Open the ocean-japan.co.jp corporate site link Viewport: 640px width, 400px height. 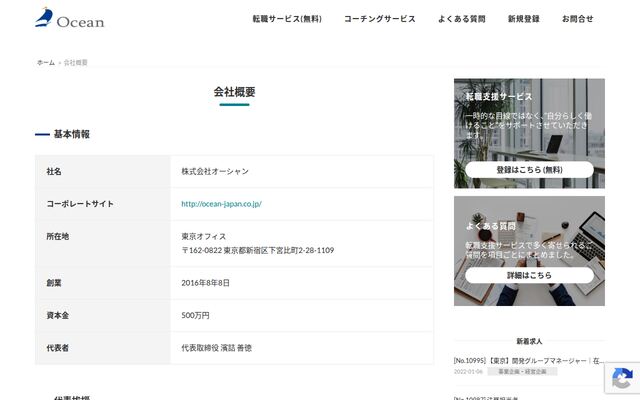(221, 204)
